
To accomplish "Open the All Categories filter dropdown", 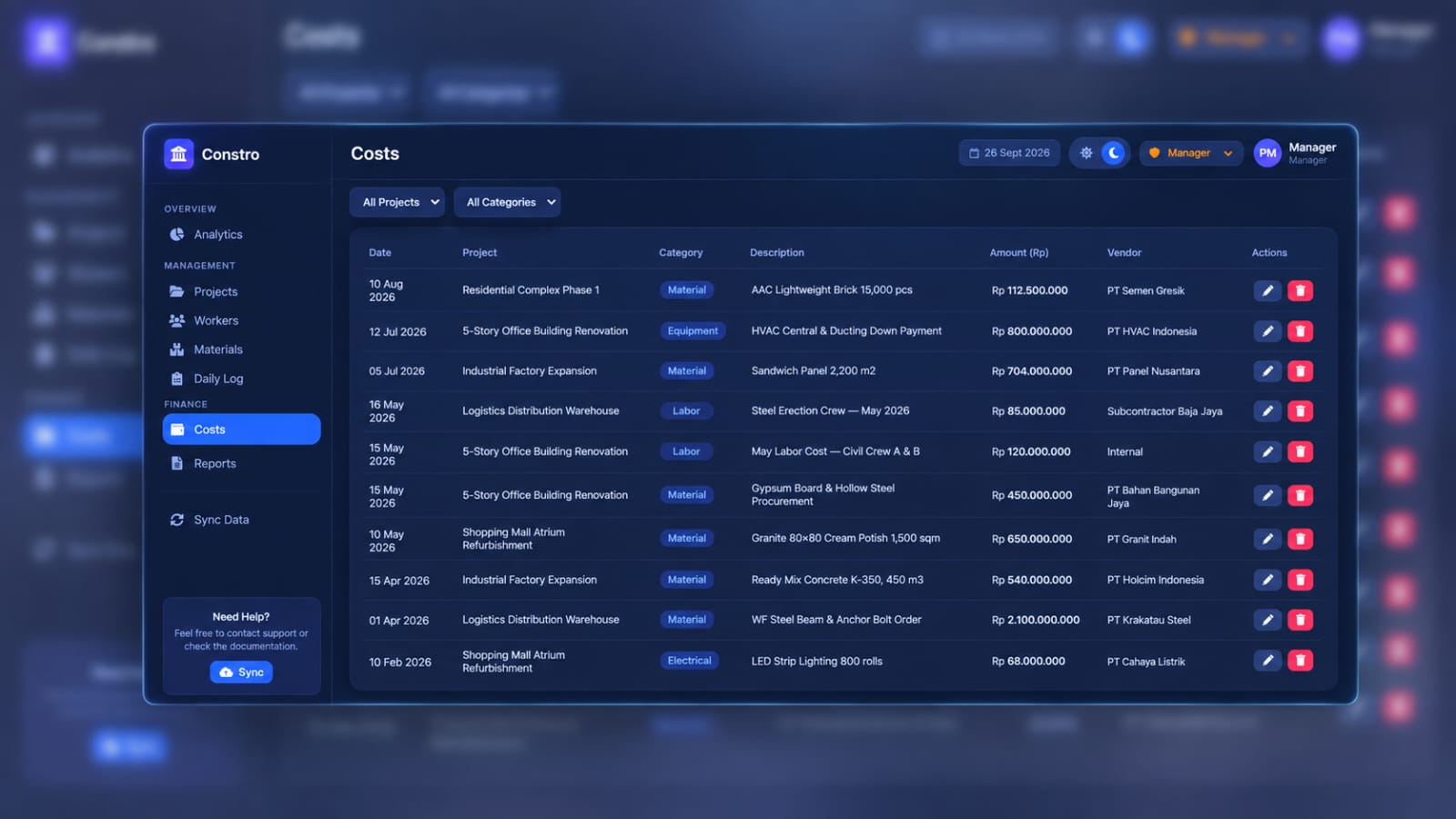I will click(508, 202).
